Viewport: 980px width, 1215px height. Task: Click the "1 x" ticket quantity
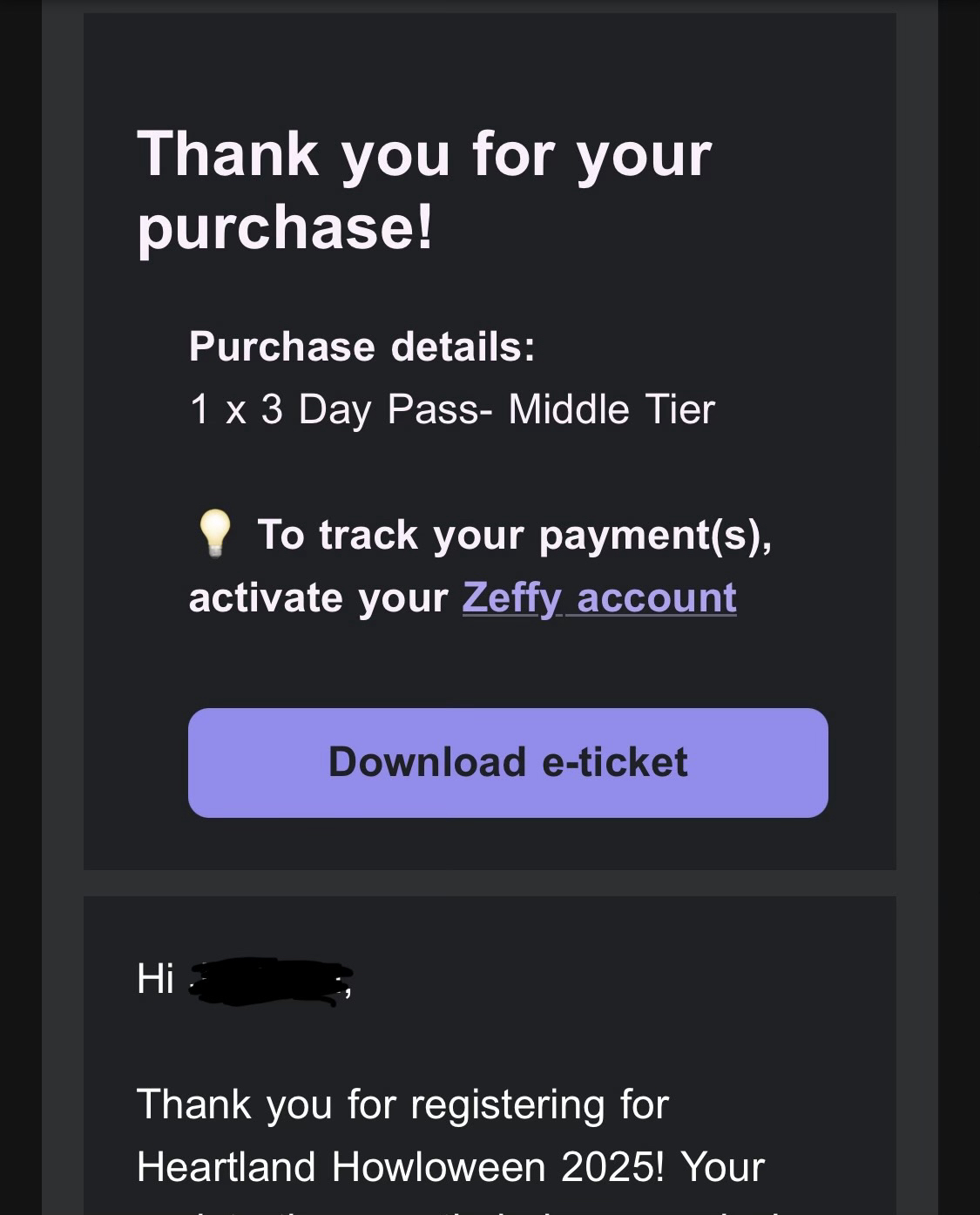(218, 409)
